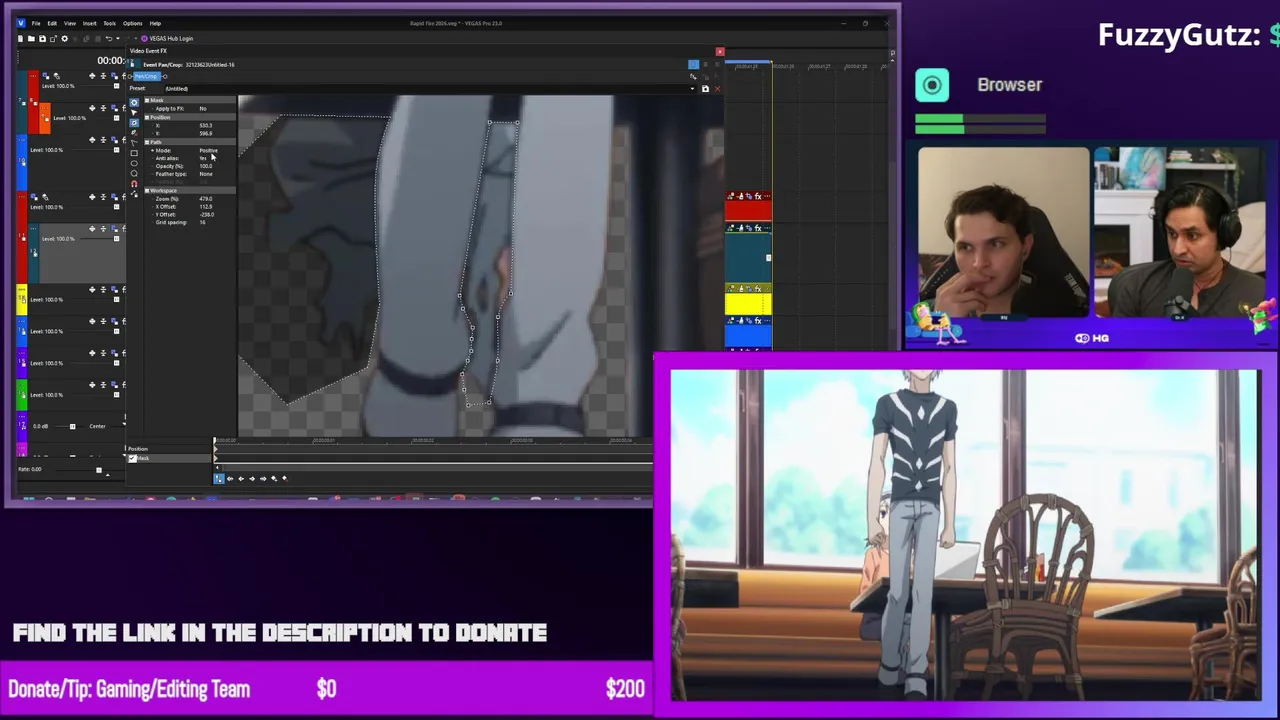Click the red Delete Preset X icon
This screenshot has width=1280, height=720.
tap(716, 89)
